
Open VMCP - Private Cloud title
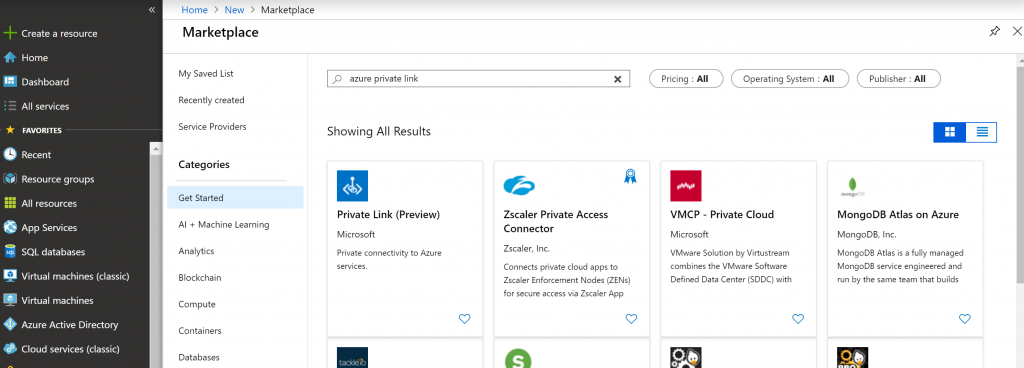722,215
